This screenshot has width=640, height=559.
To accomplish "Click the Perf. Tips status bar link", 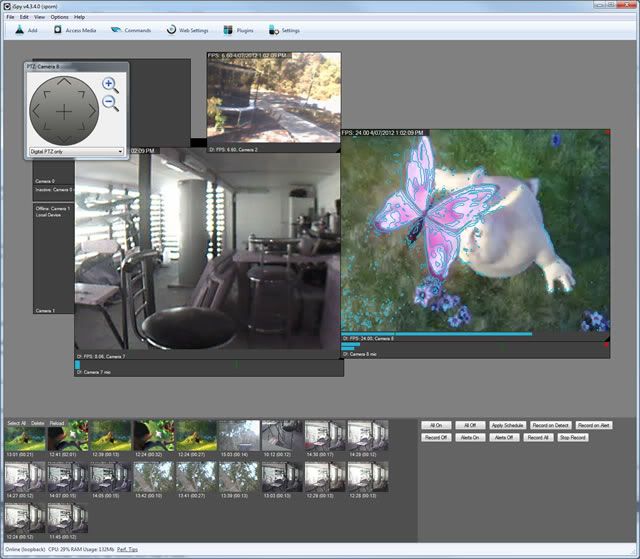I will pyautogui.click(x=129, y=550).
